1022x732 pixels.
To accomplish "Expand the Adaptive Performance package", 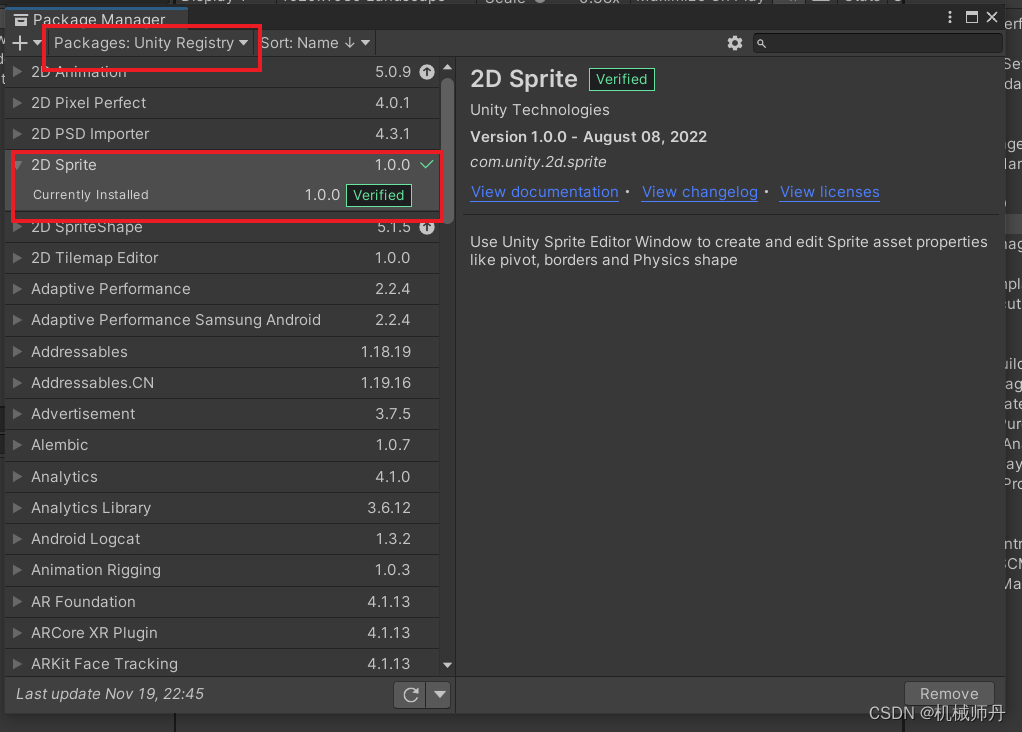I will point(18,289).
